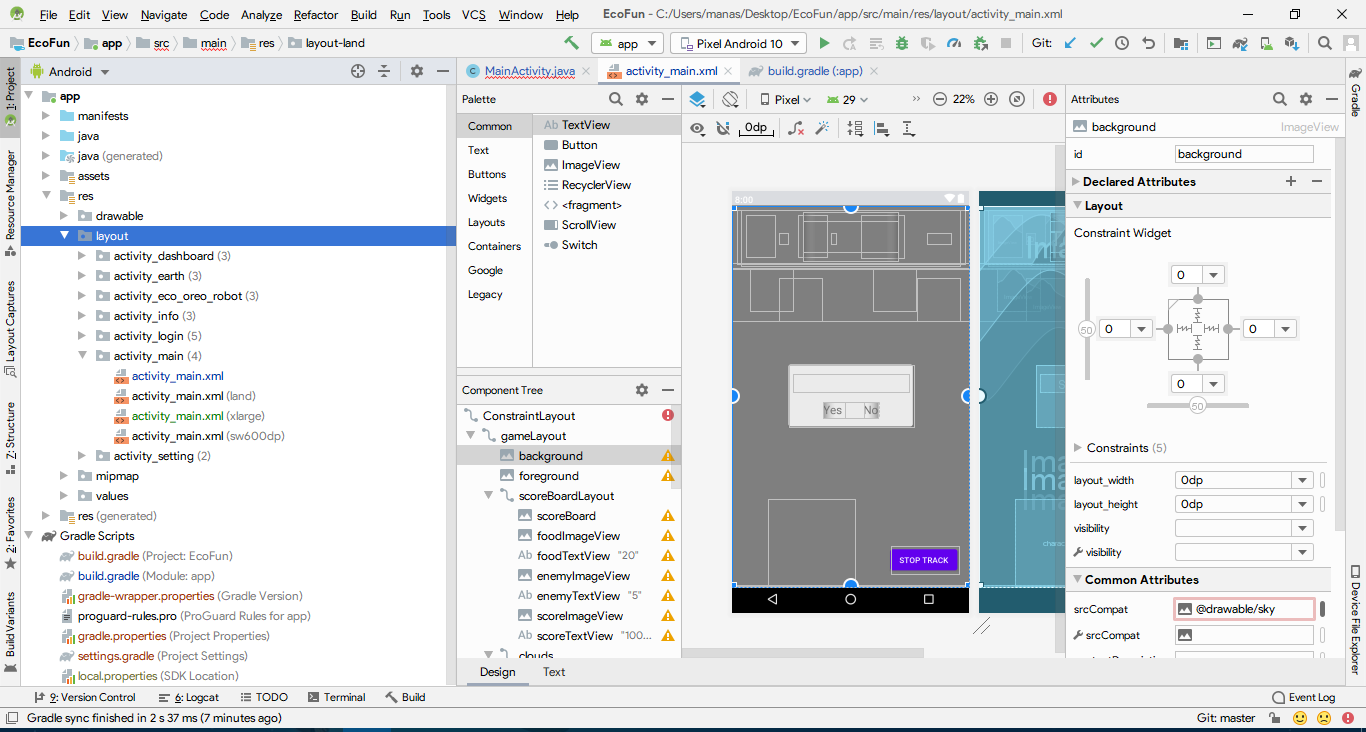Click the Git update project arrow
The height and width of the screenshot is (732, 1366).
tap(1070, 43)
